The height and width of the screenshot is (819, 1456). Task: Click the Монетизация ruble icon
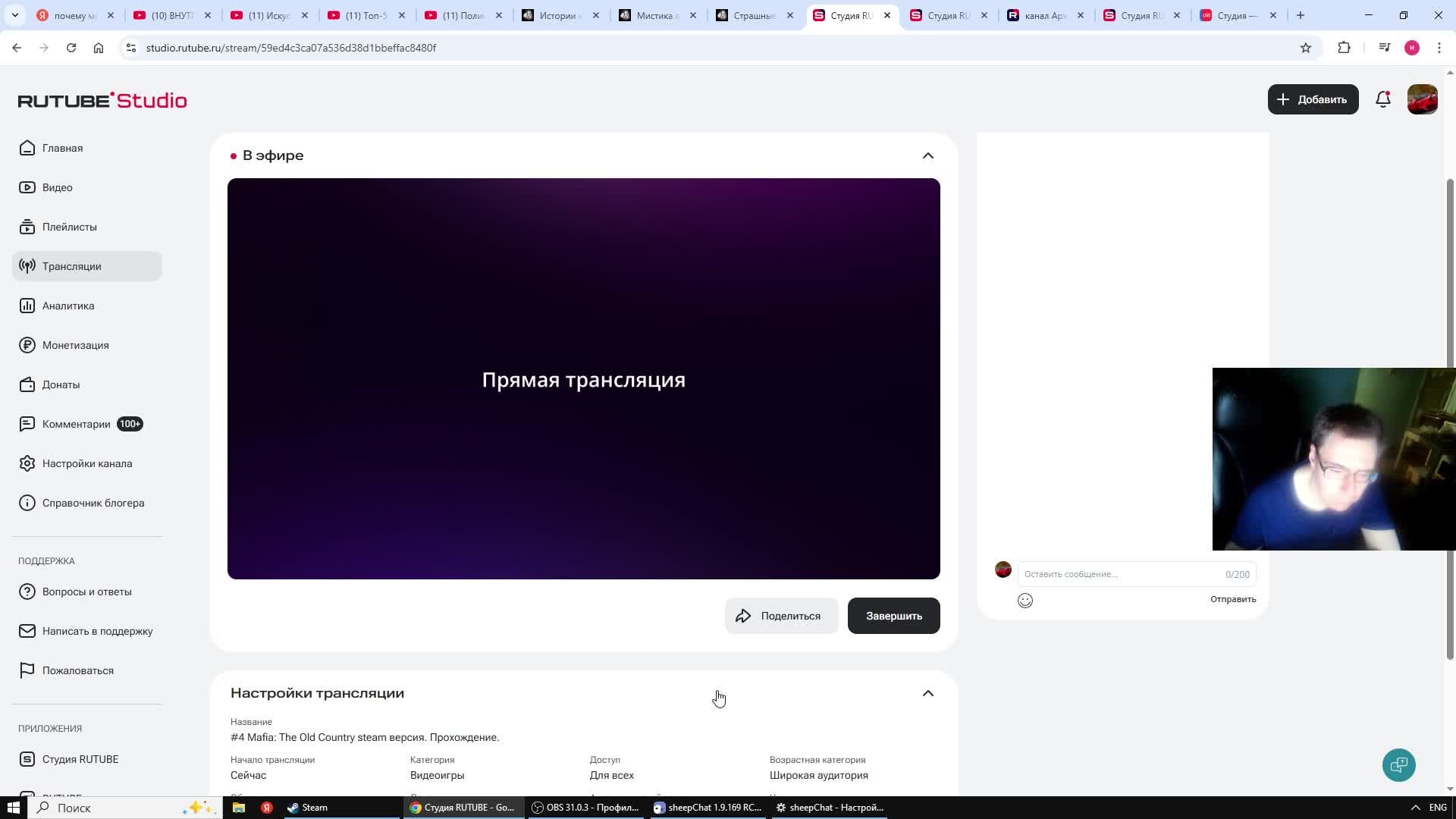pos(27,345)
